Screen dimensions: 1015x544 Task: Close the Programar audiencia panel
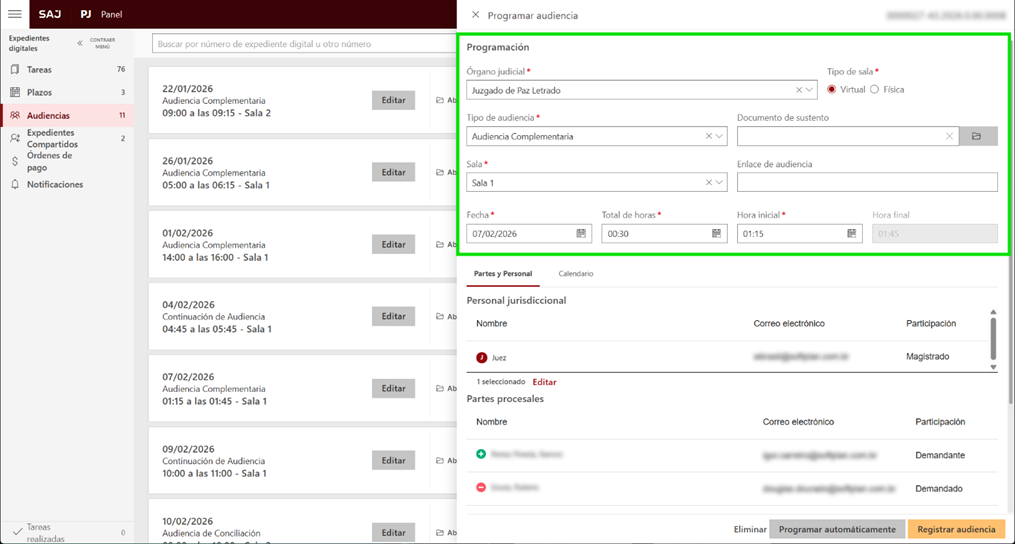tap(475, 15)
